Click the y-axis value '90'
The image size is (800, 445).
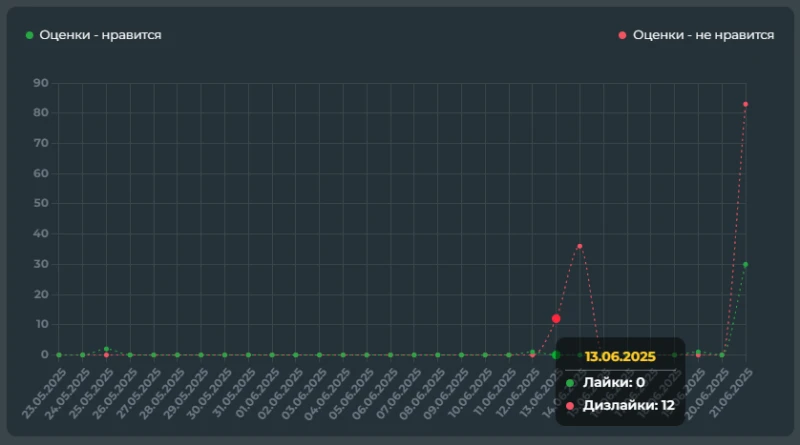(x=41, y=83)
